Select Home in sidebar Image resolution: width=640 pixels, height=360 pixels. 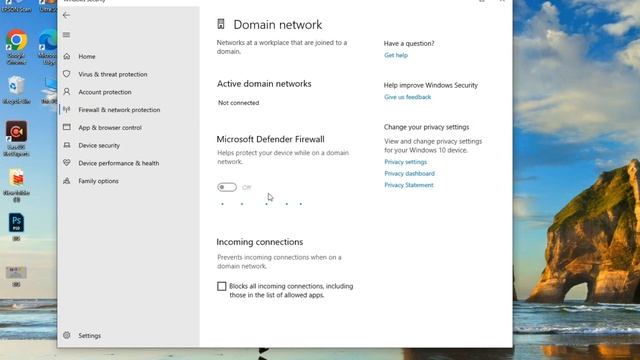pos(87,56)
